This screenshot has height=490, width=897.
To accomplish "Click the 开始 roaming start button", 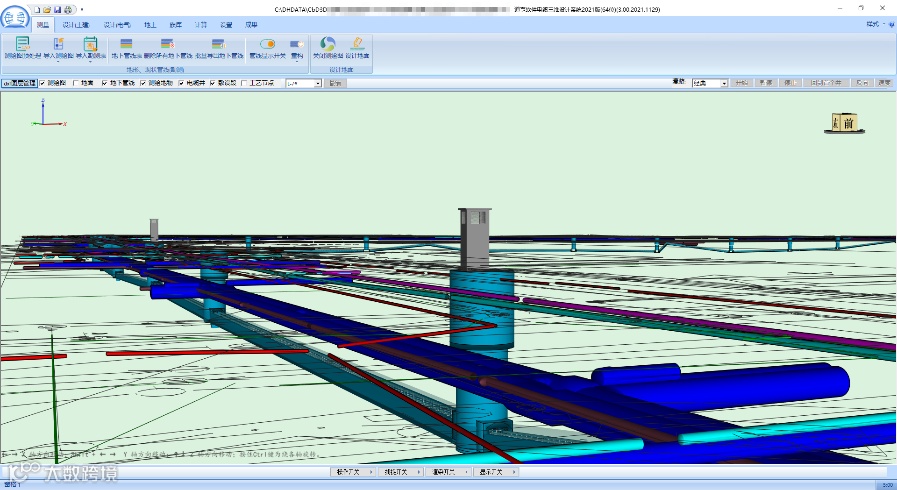I will click(x=741, y=83).
